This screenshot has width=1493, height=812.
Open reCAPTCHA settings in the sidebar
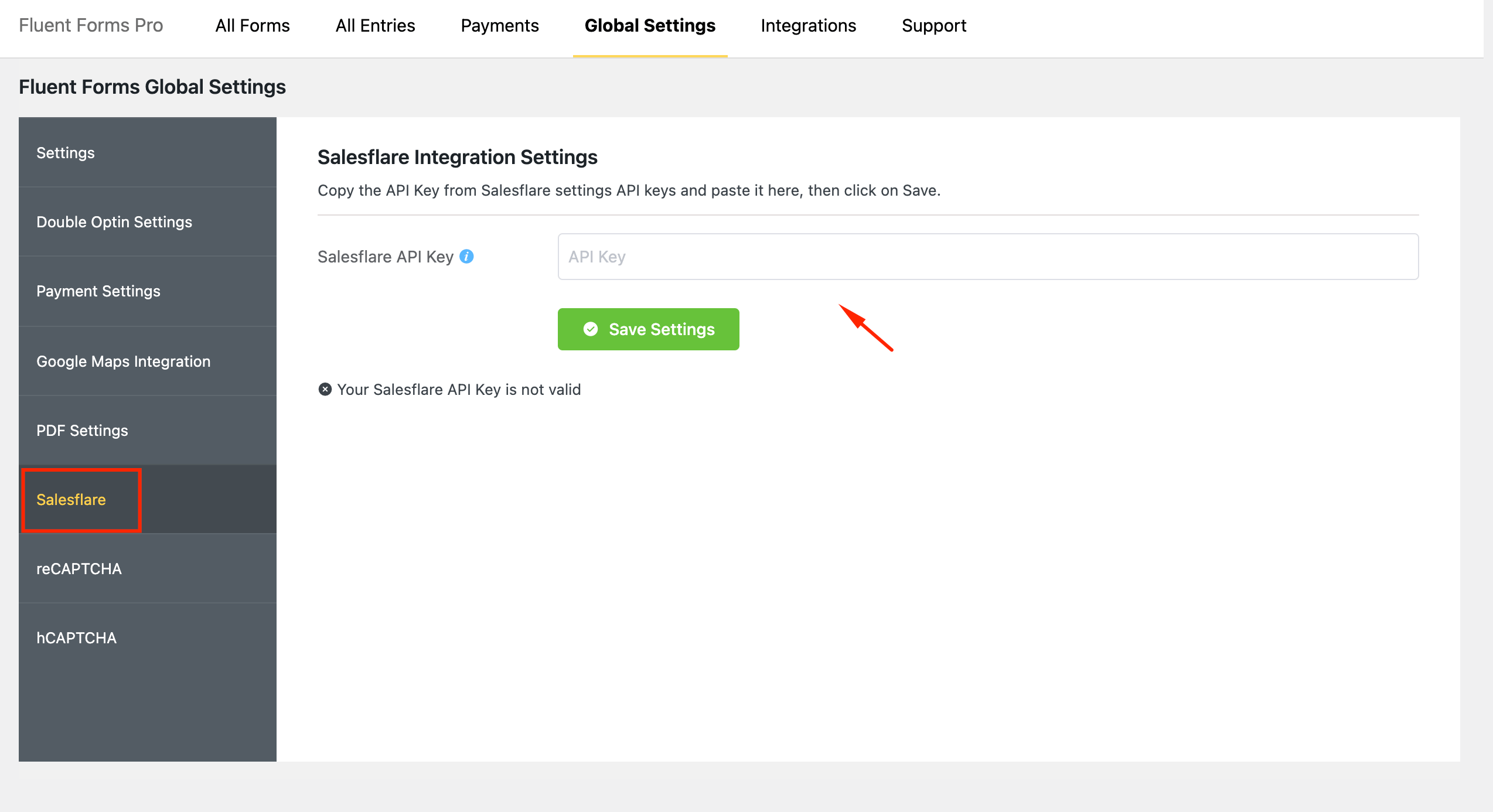coord(148,568)
